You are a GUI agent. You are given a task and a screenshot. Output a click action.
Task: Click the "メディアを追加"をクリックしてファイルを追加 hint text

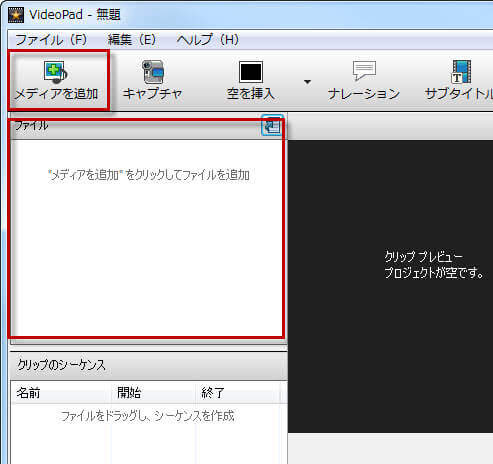coord(149,175)
